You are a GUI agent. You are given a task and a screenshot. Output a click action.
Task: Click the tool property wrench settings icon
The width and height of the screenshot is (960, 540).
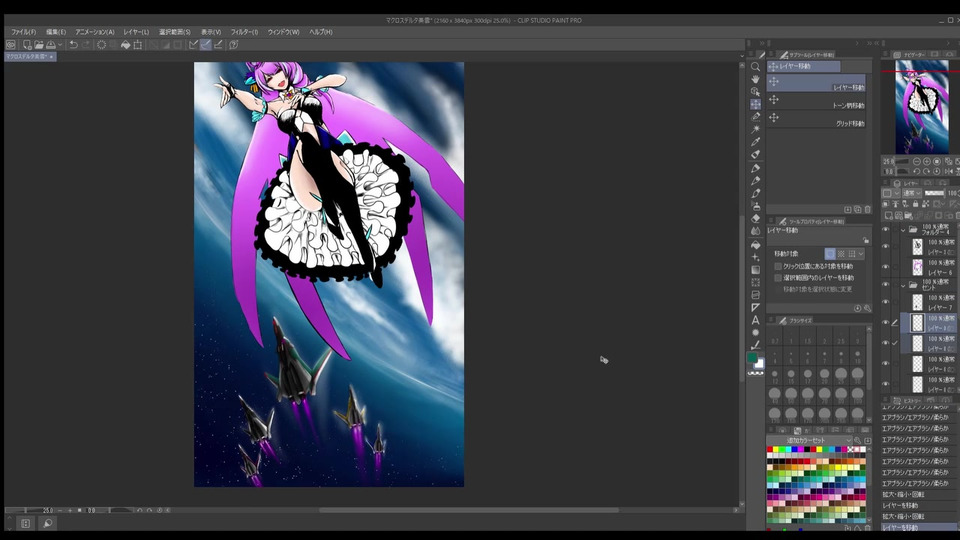[867, 309]
